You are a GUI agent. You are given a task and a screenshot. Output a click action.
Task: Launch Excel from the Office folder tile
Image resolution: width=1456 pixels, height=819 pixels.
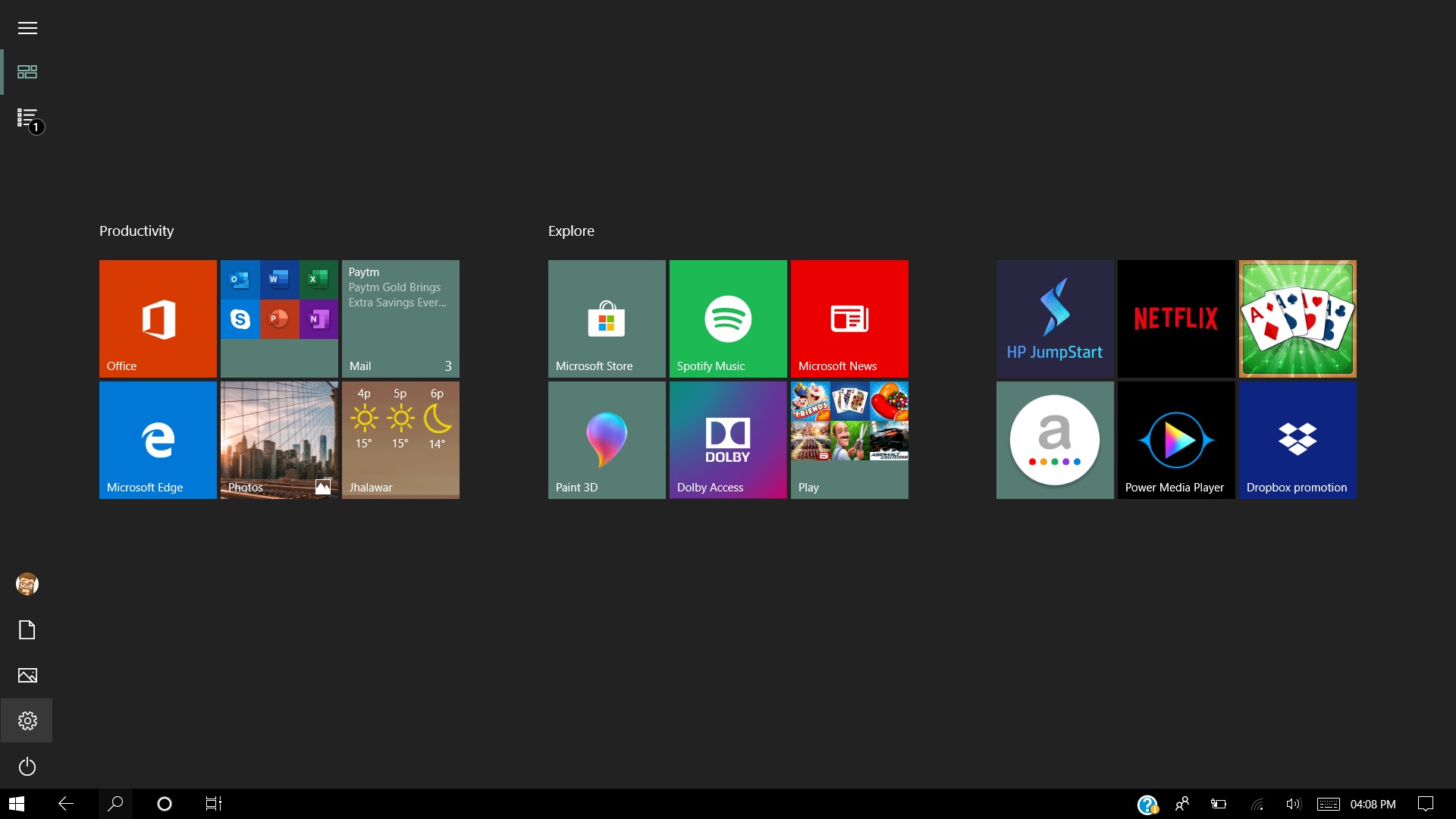318,279
